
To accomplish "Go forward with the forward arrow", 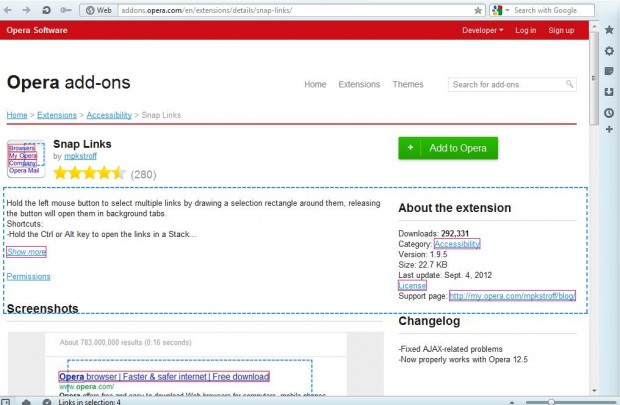I will 26,10.
